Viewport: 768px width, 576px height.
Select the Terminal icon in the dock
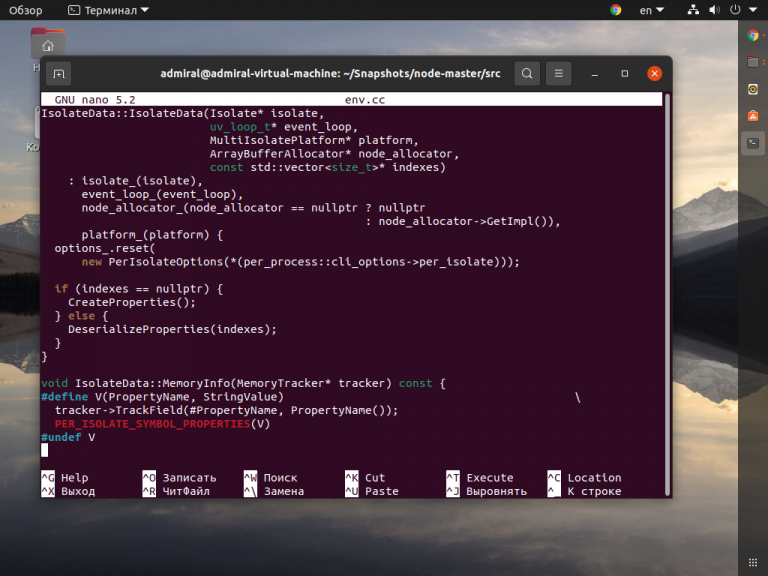pyautogui.click(x=753, y=143)
